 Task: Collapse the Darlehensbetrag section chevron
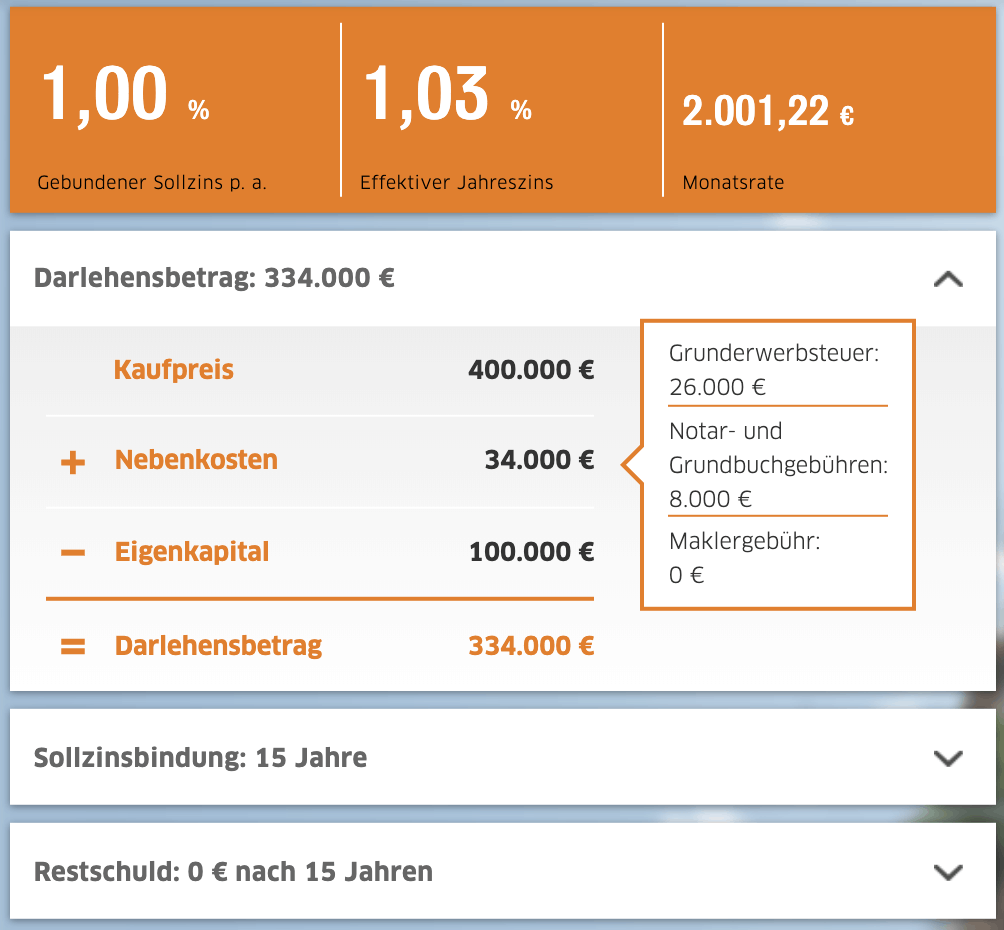click(x=947, y=280)
